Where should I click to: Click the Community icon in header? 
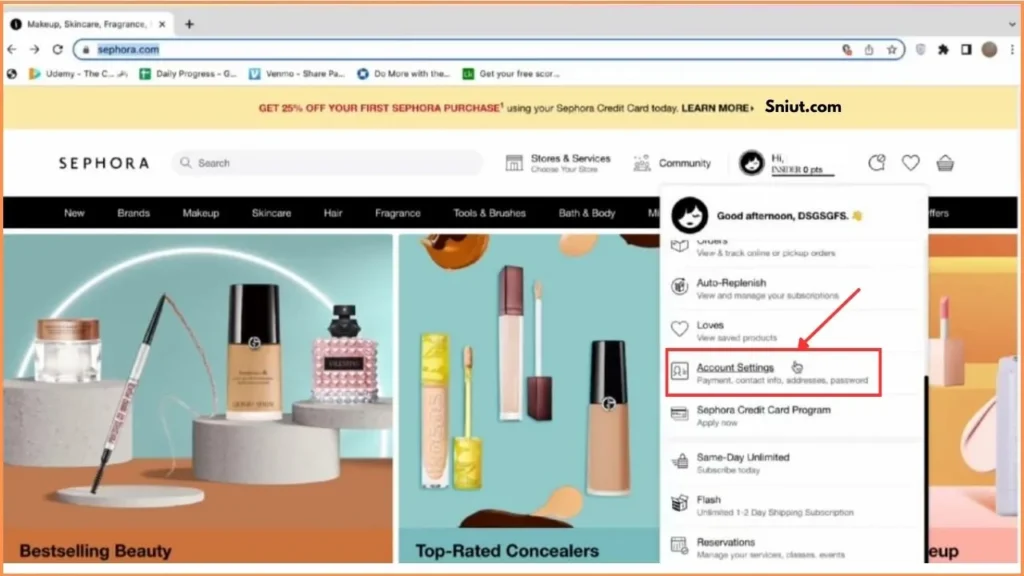click(642, 163)
